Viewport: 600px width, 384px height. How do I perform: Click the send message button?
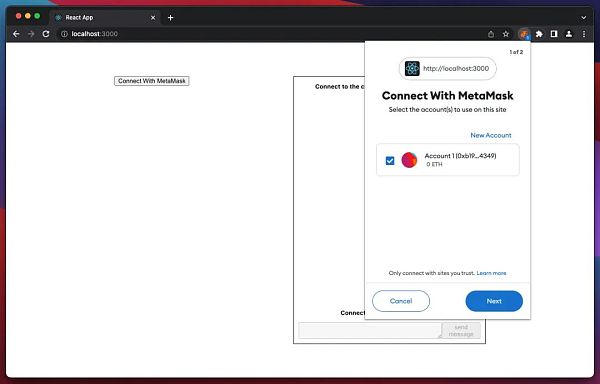461,330
